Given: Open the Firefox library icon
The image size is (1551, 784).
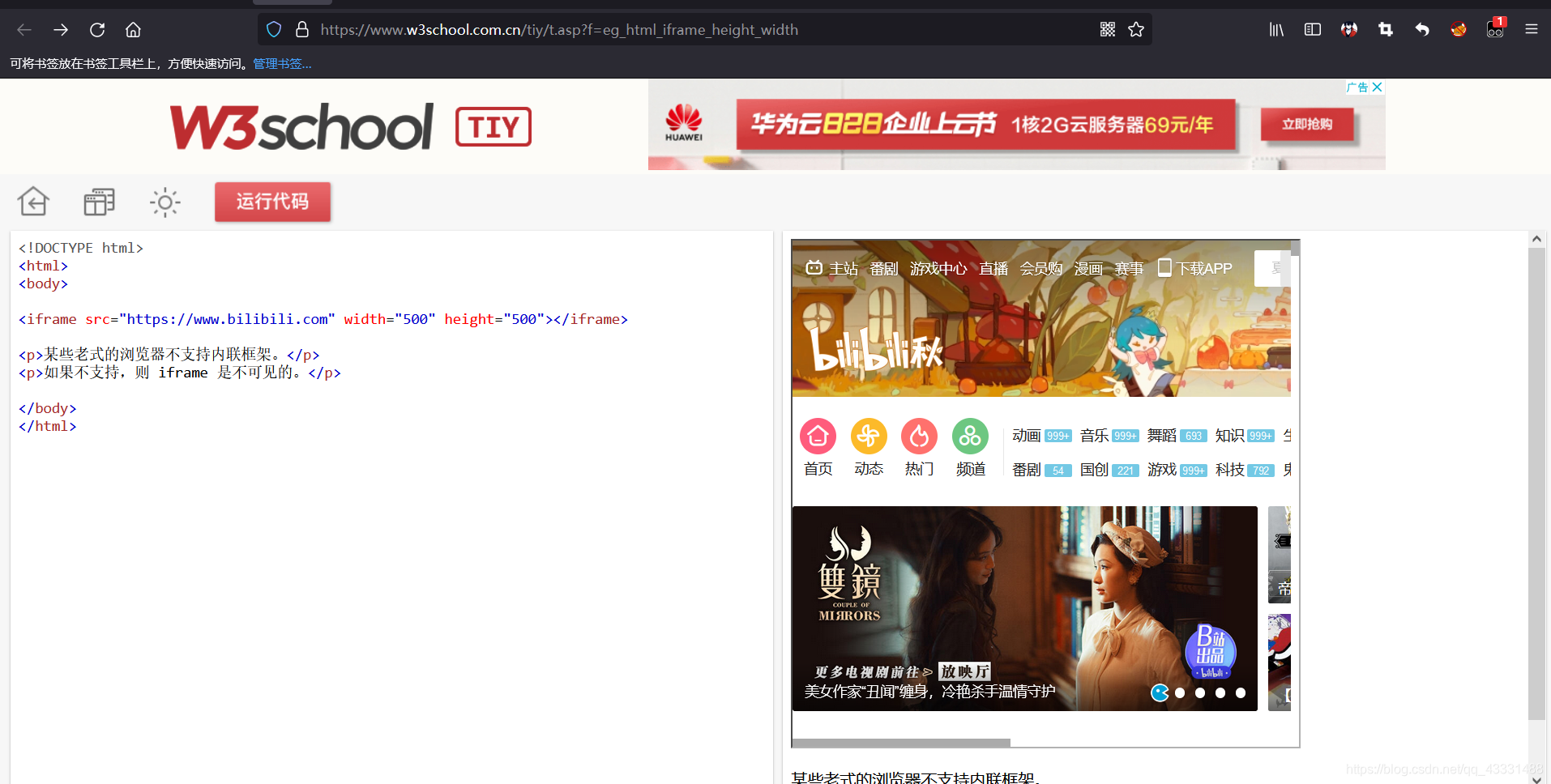Looking at the screenshot, I should coord(1276,29).
